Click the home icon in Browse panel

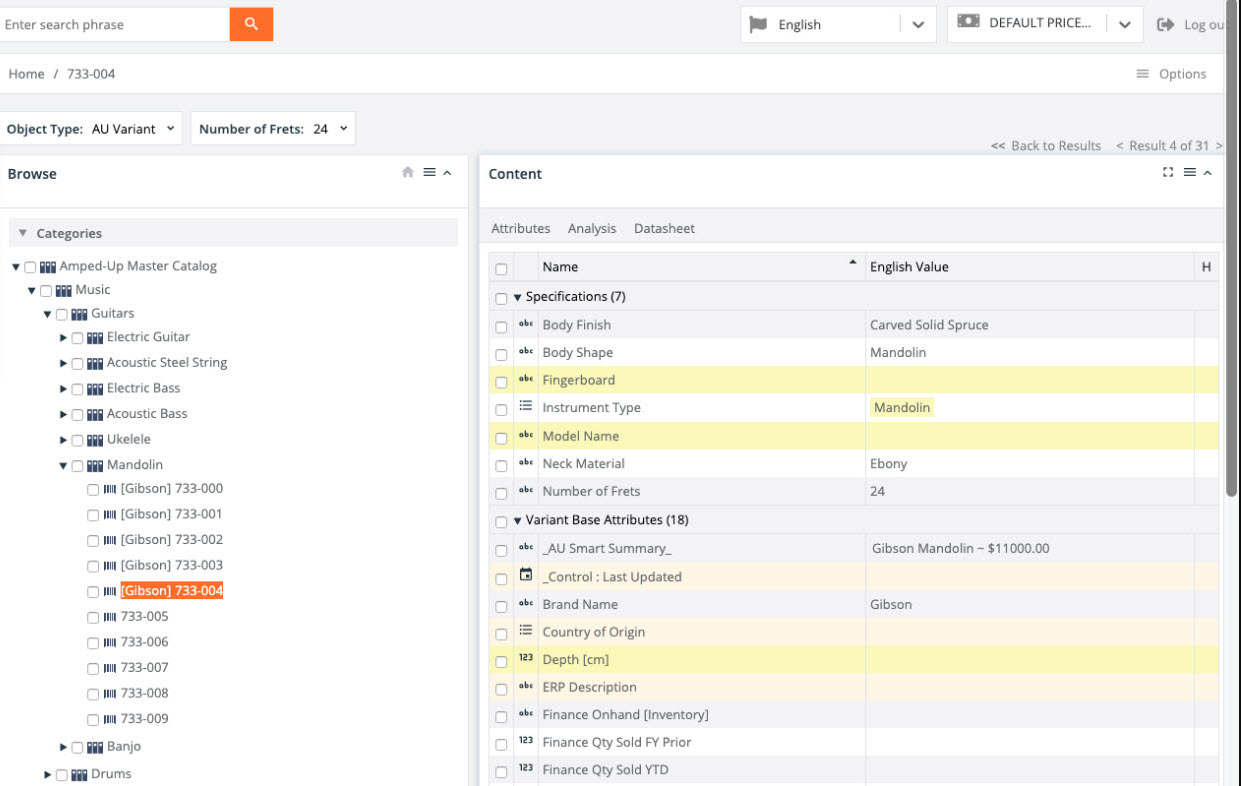[408, 173]
